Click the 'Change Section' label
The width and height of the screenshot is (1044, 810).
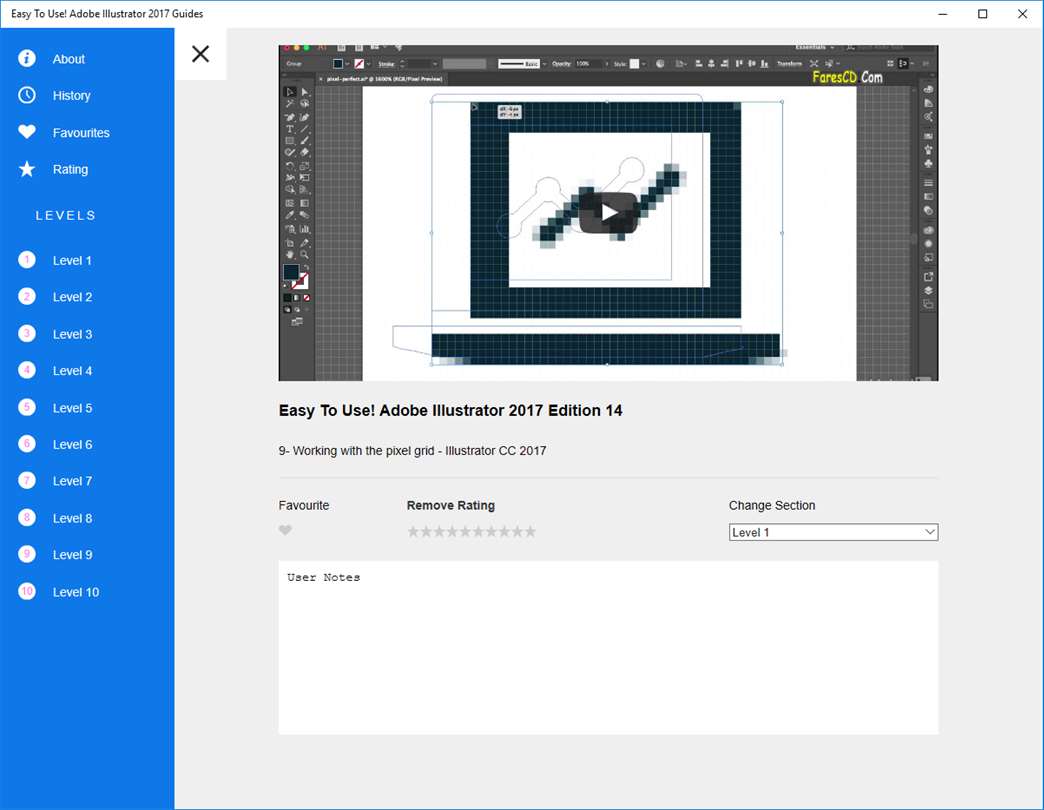[x=772, y=505]
